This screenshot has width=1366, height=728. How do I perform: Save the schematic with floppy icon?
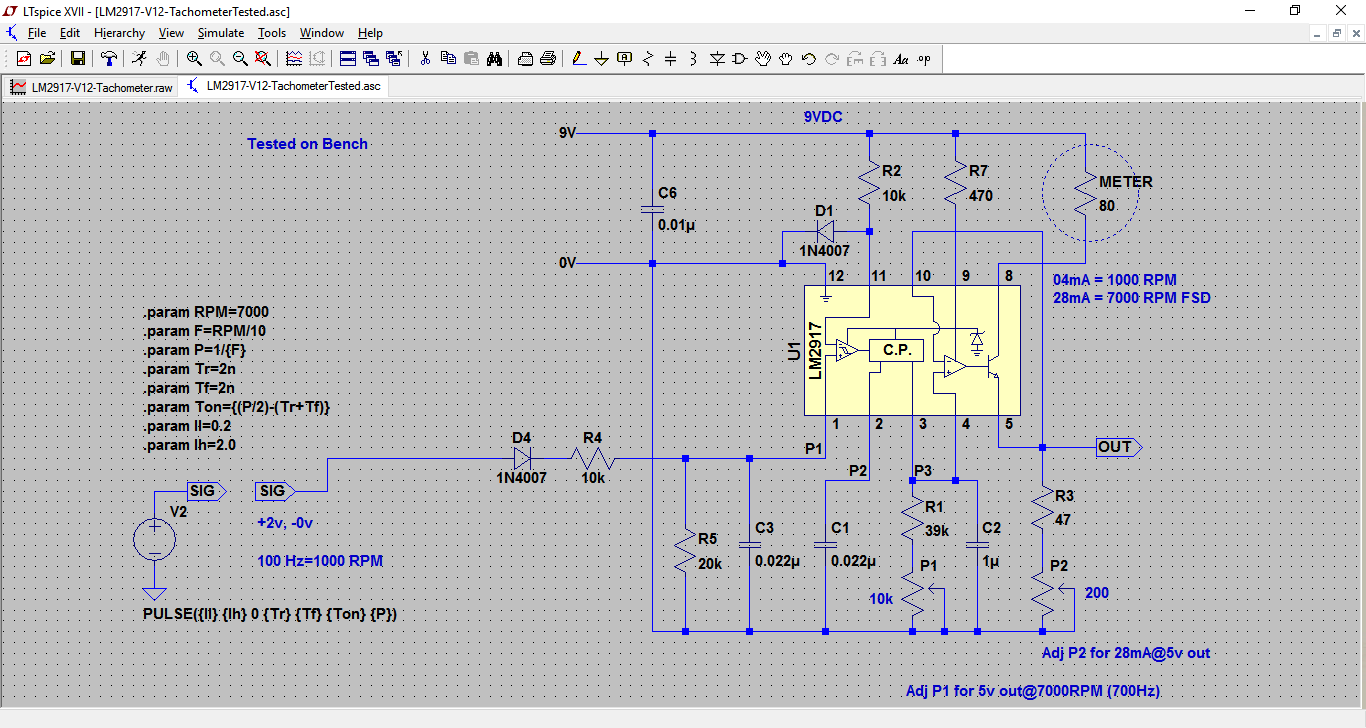pos(78,59)
